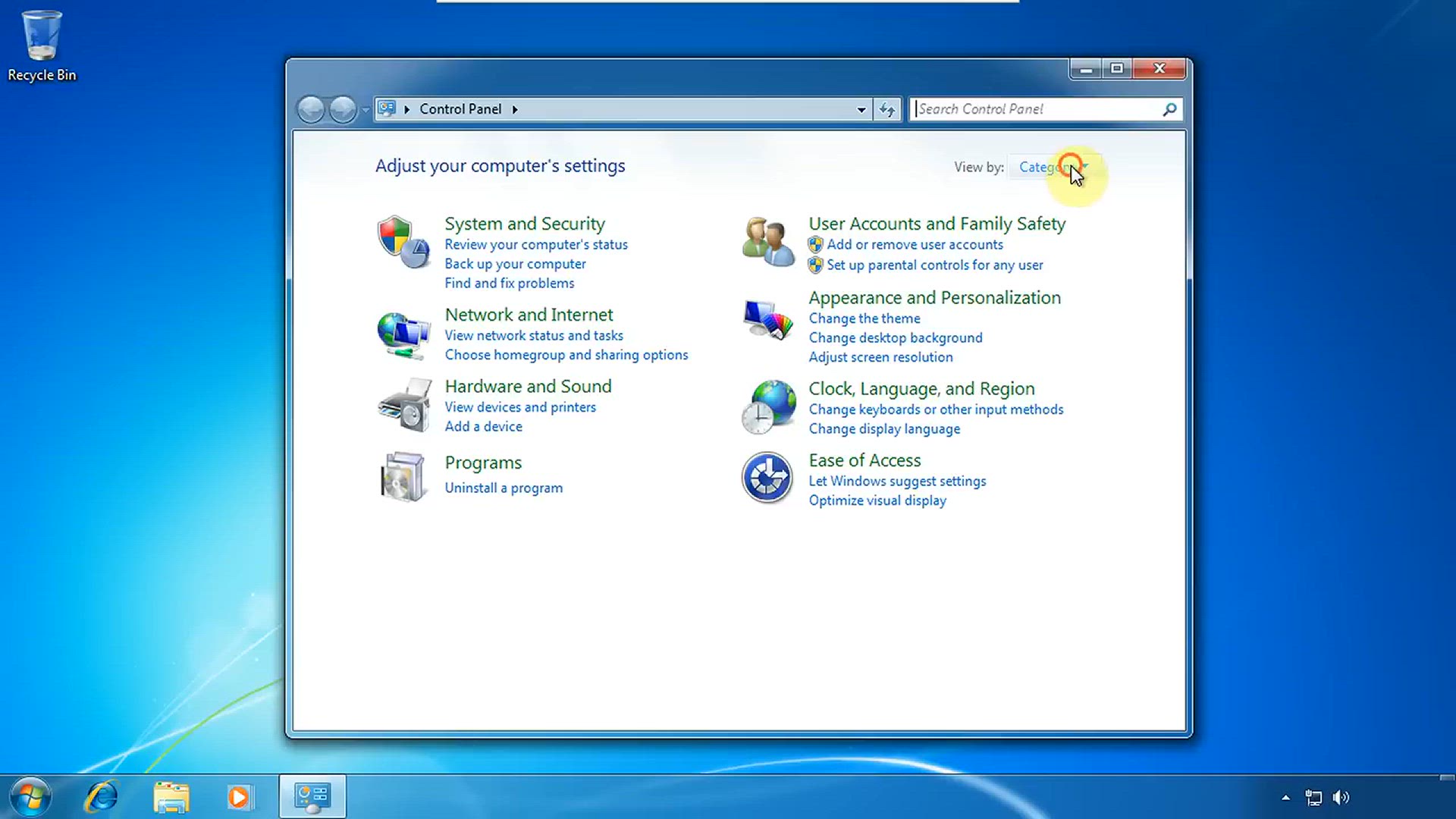Open Network and Internet globe icon
Viewport: 1456px width, 819px height.
point(403,334)
